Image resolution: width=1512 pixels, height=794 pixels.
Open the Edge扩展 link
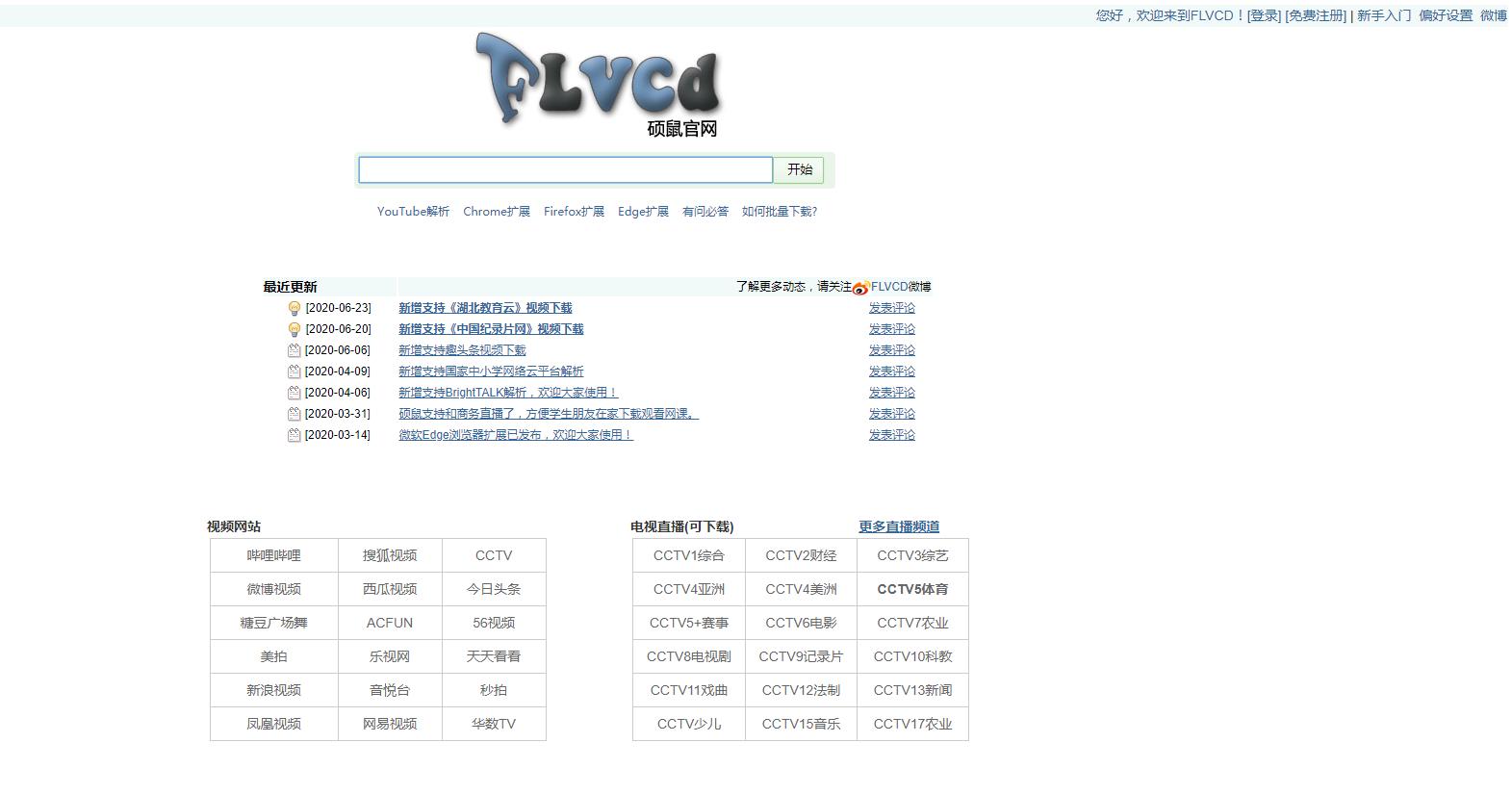[643, 212]
